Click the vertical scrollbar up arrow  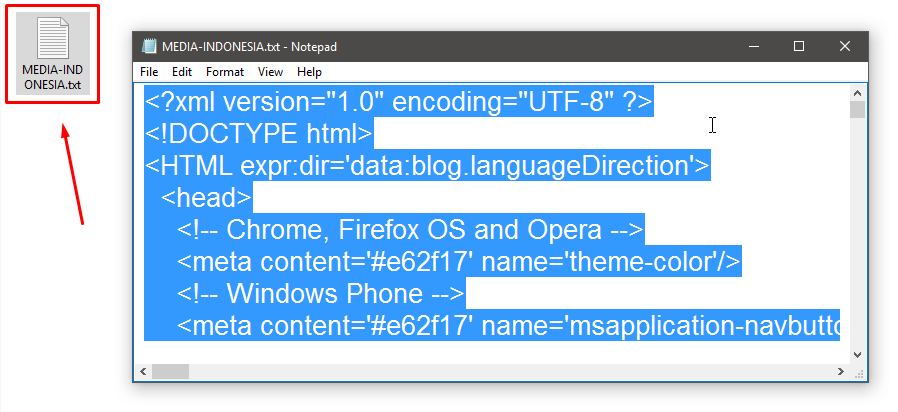(857, 92)
